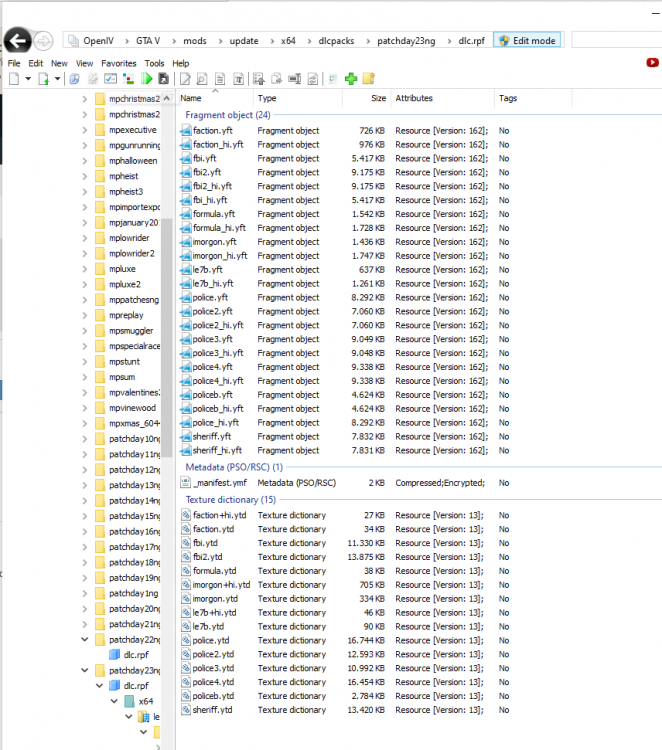662x750 pixels.
Task: Open the File menu
Action: [x=14, y=63]
